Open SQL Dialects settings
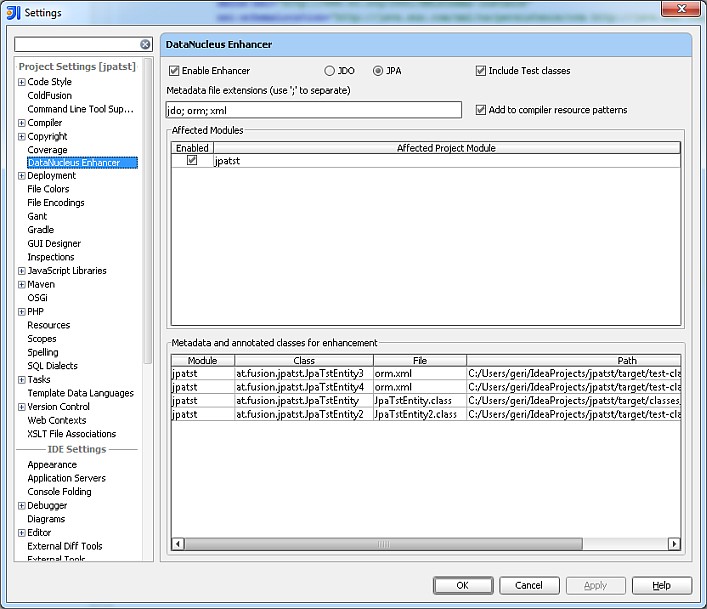Screen dimensions: 707x609 point(52,366)
